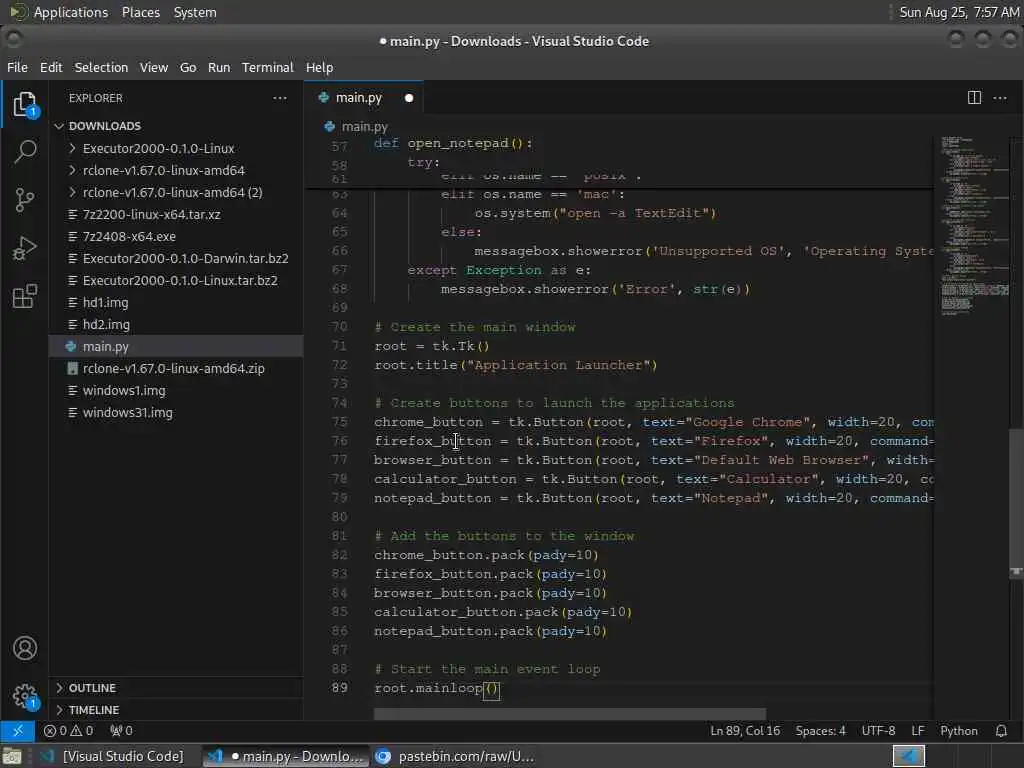Click main.py in the breadcrumb
The image size is (1024, 768).
click(x=364, y=127)
